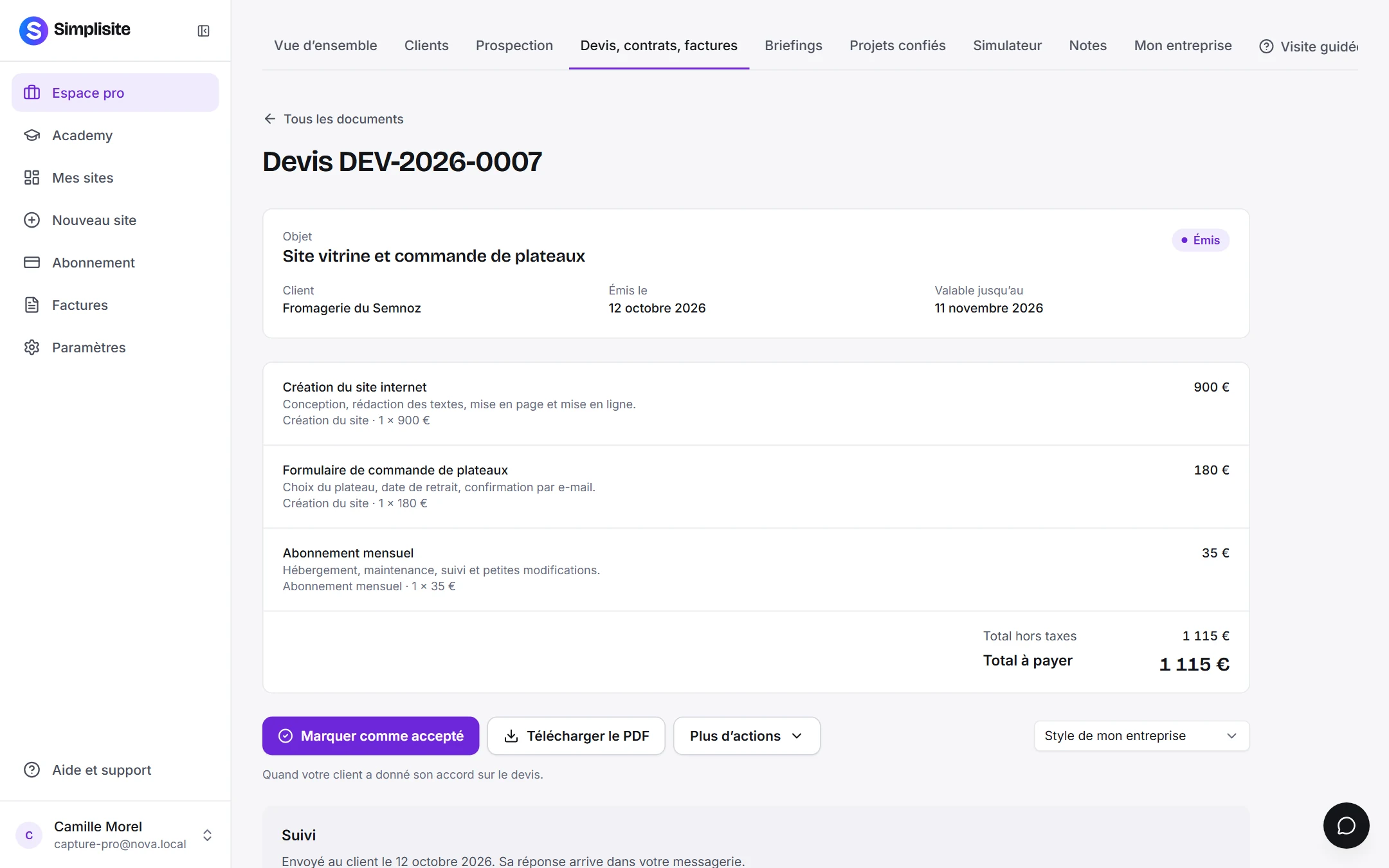Viewport: 1389px width, 868px height.
Task: Open the Simulateur tab
Action: pyautogui.click(x=1007, y=46)
